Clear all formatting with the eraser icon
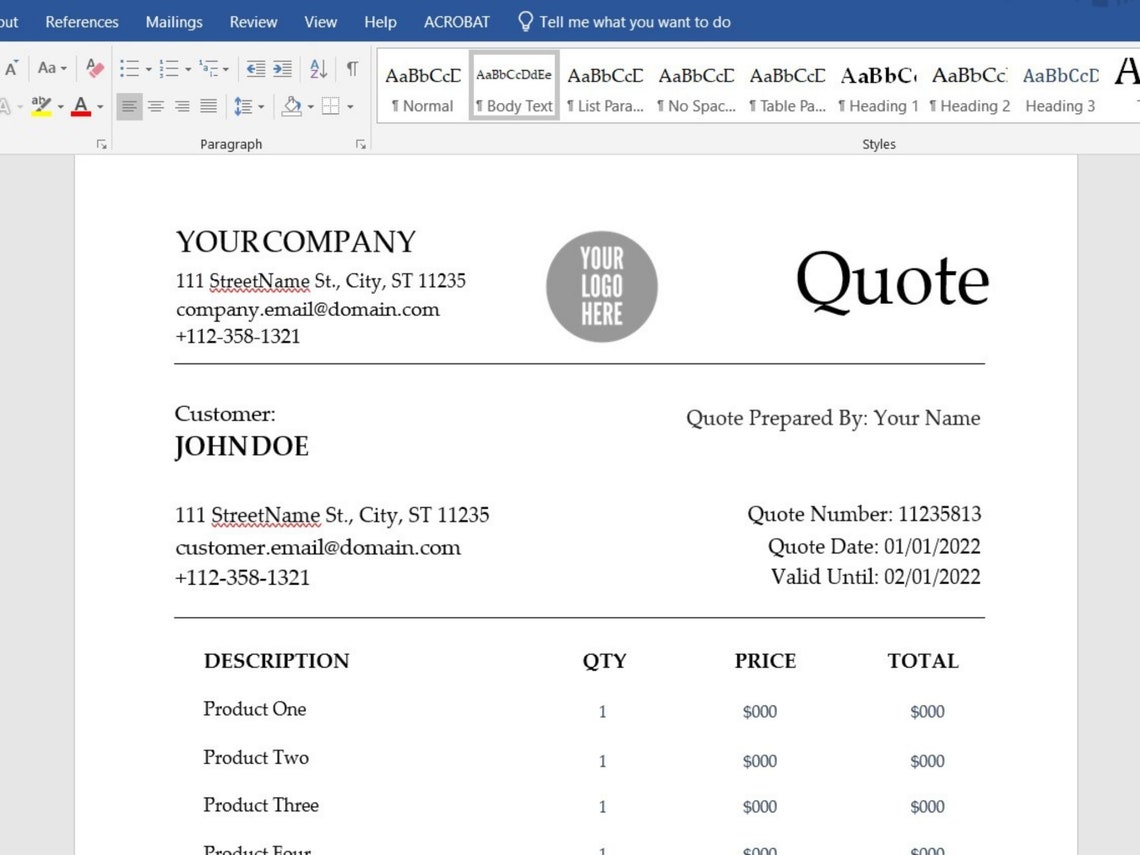The image size is (1140, 855). (x=94, y=66)
